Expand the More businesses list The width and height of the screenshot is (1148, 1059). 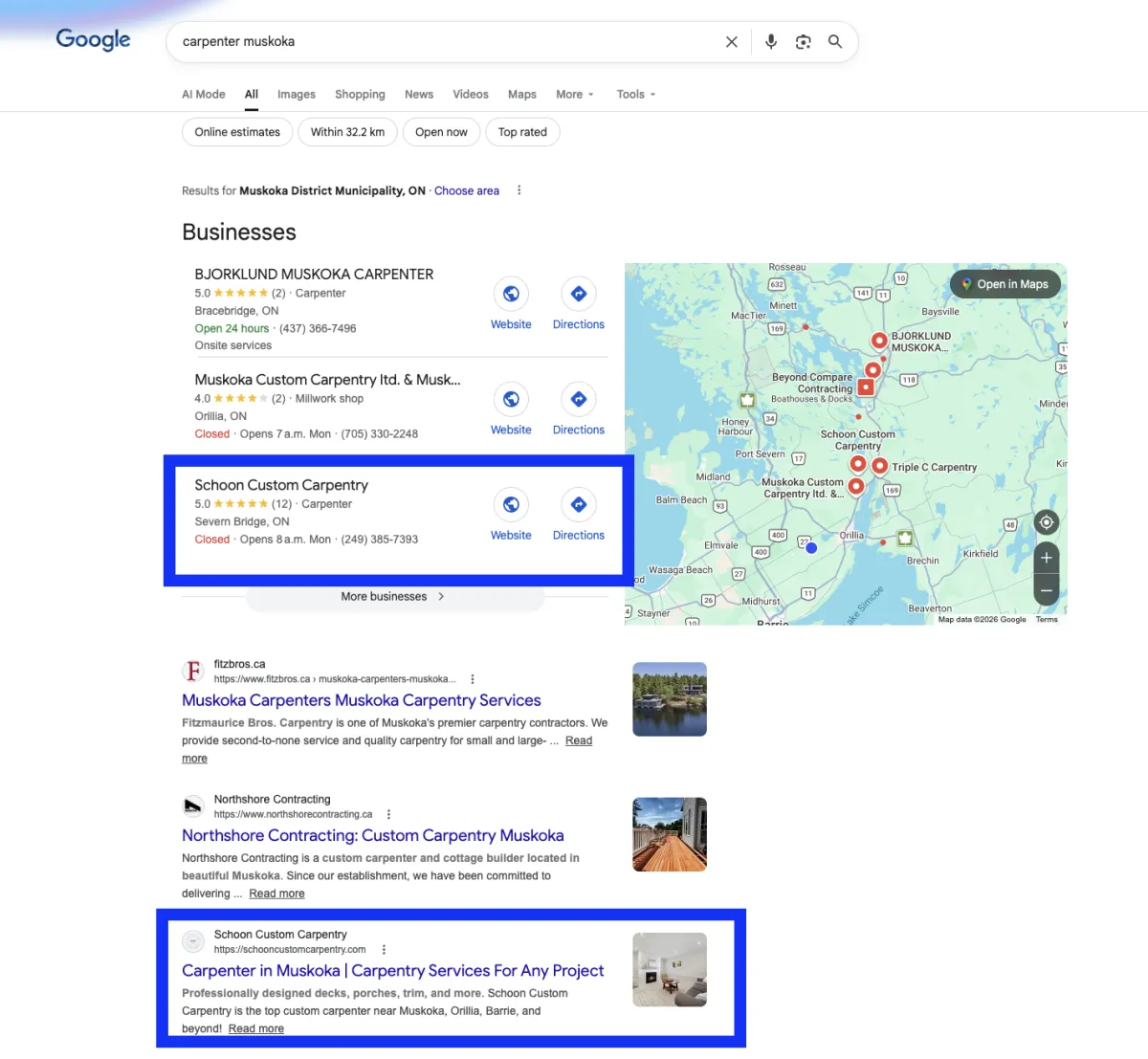[x=394, y=597]
